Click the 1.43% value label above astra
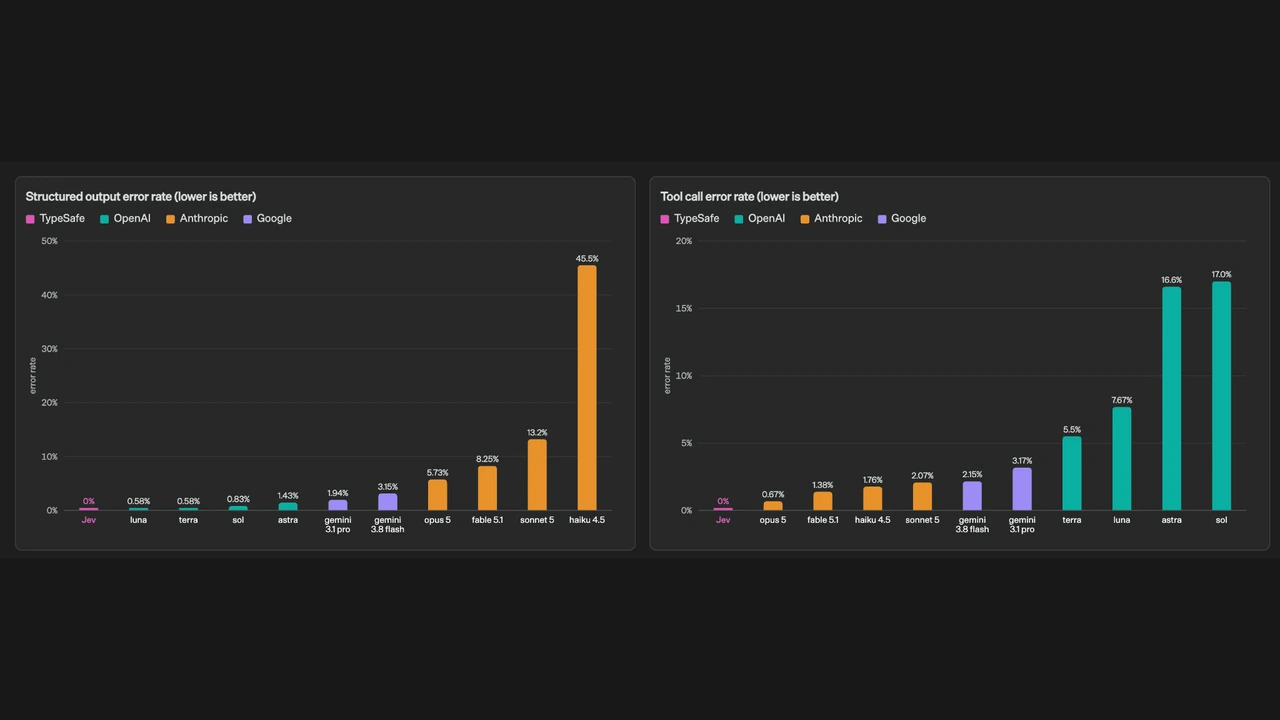This screenshot has width=1280, height=720. point(287,496)
